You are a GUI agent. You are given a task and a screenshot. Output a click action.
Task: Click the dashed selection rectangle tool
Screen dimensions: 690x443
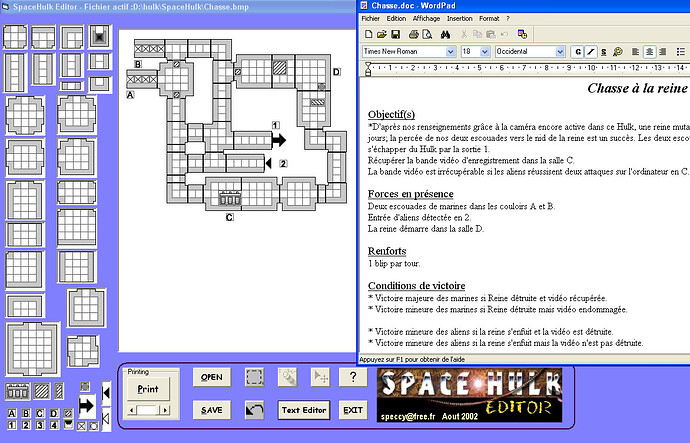click(x=255, y=377)
